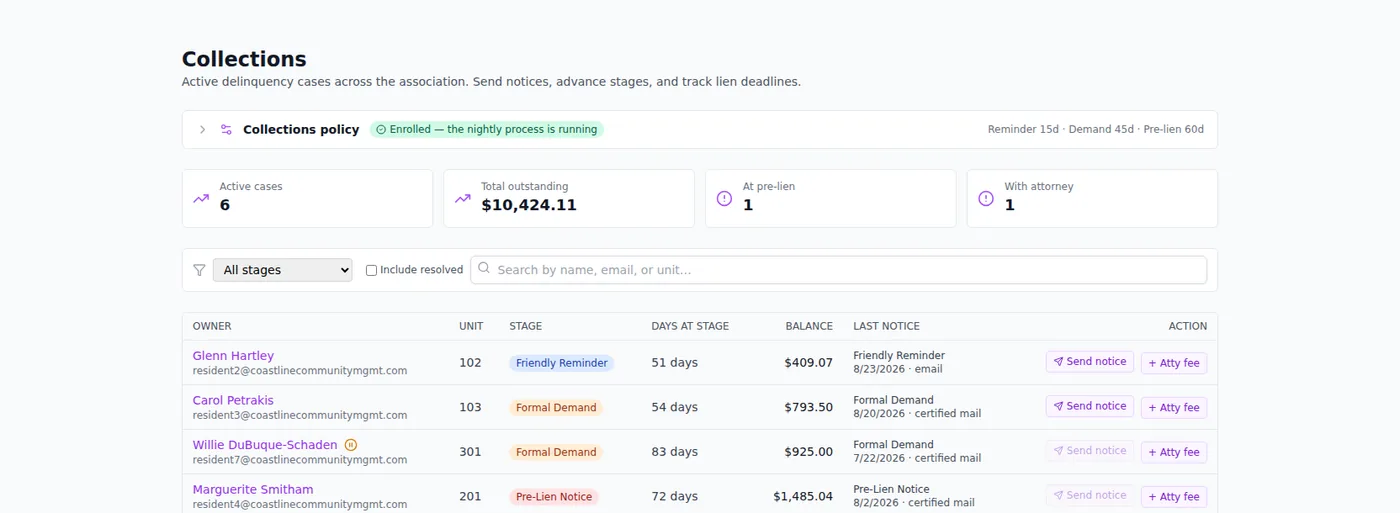Focus the search by name field
The height and width of the screenshot is (513, 1400).
(x=839, y=270)
